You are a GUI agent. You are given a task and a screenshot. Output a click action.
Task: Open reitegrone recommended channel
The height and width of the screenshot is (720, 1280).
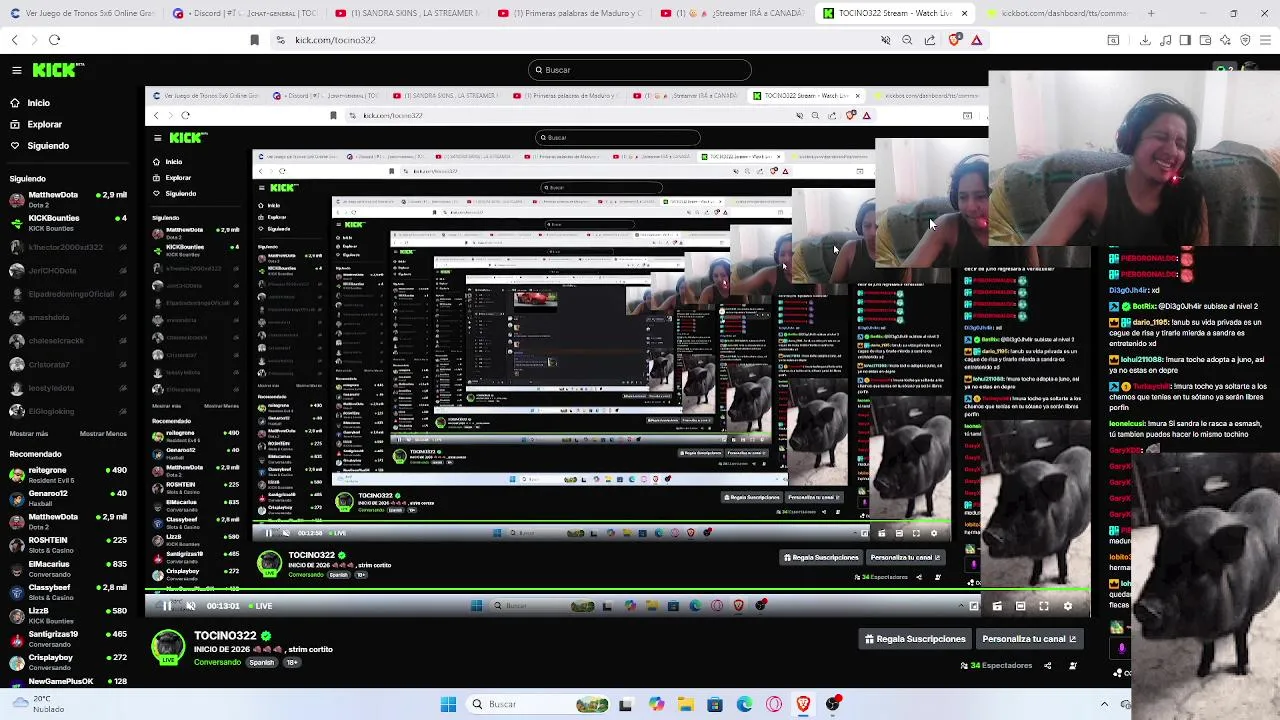66,474
